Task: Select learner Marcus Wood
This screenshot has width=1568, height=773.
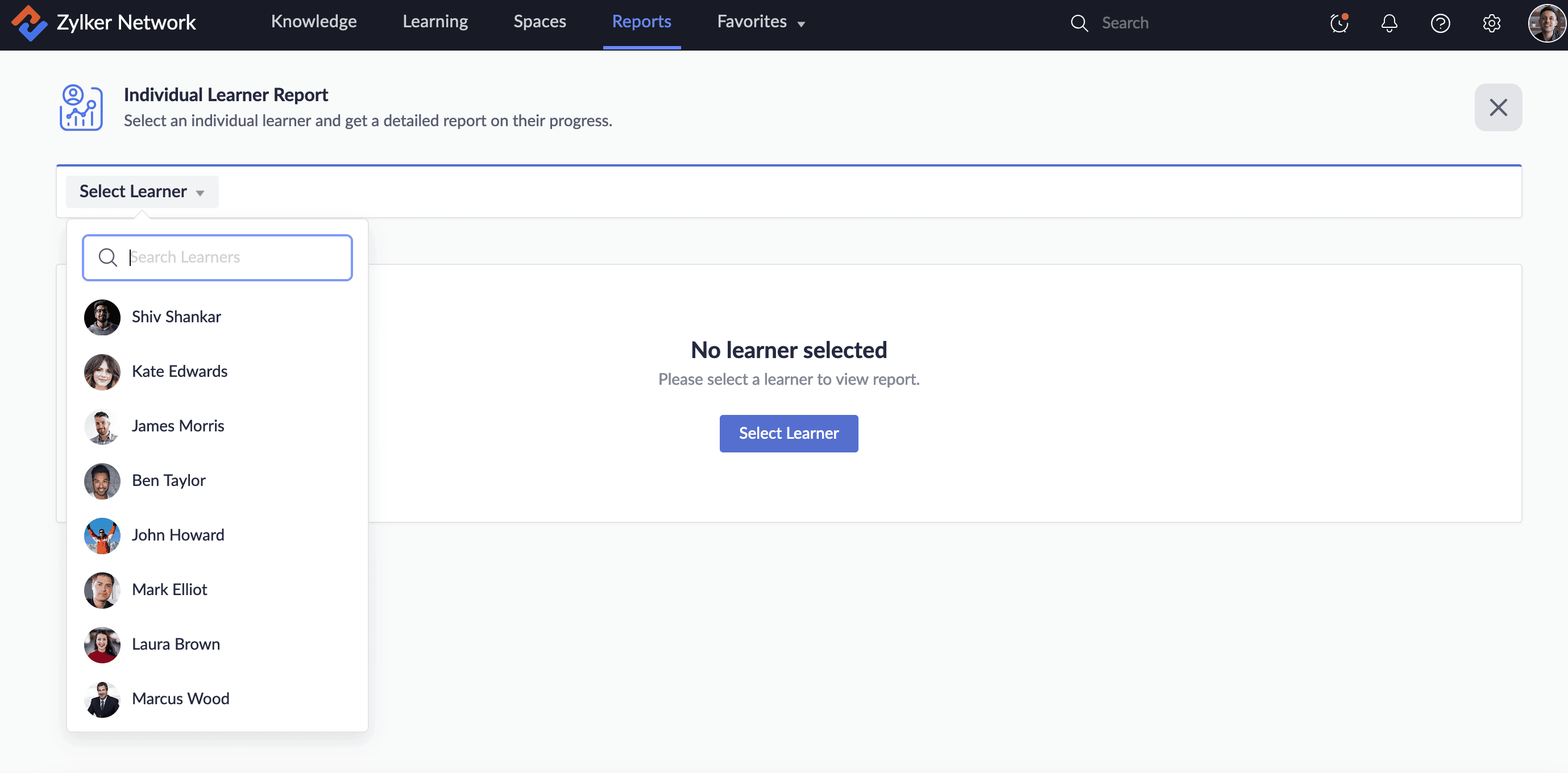Action: (x=180, y=699)
